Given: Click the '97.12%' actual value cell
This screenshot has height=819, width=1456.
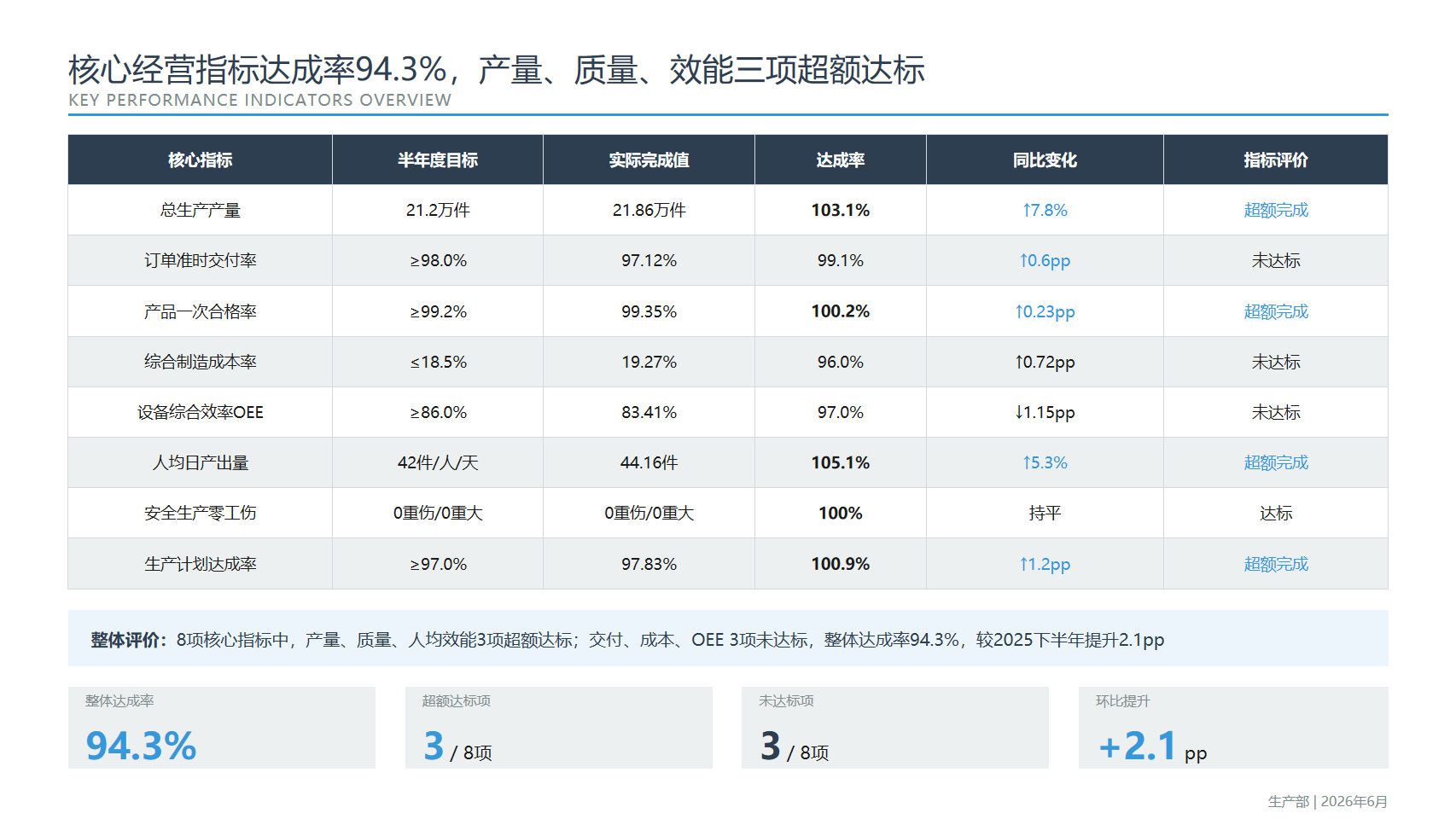Looking at the screenshot, I should pyautogui.click(x=649, y=260).
